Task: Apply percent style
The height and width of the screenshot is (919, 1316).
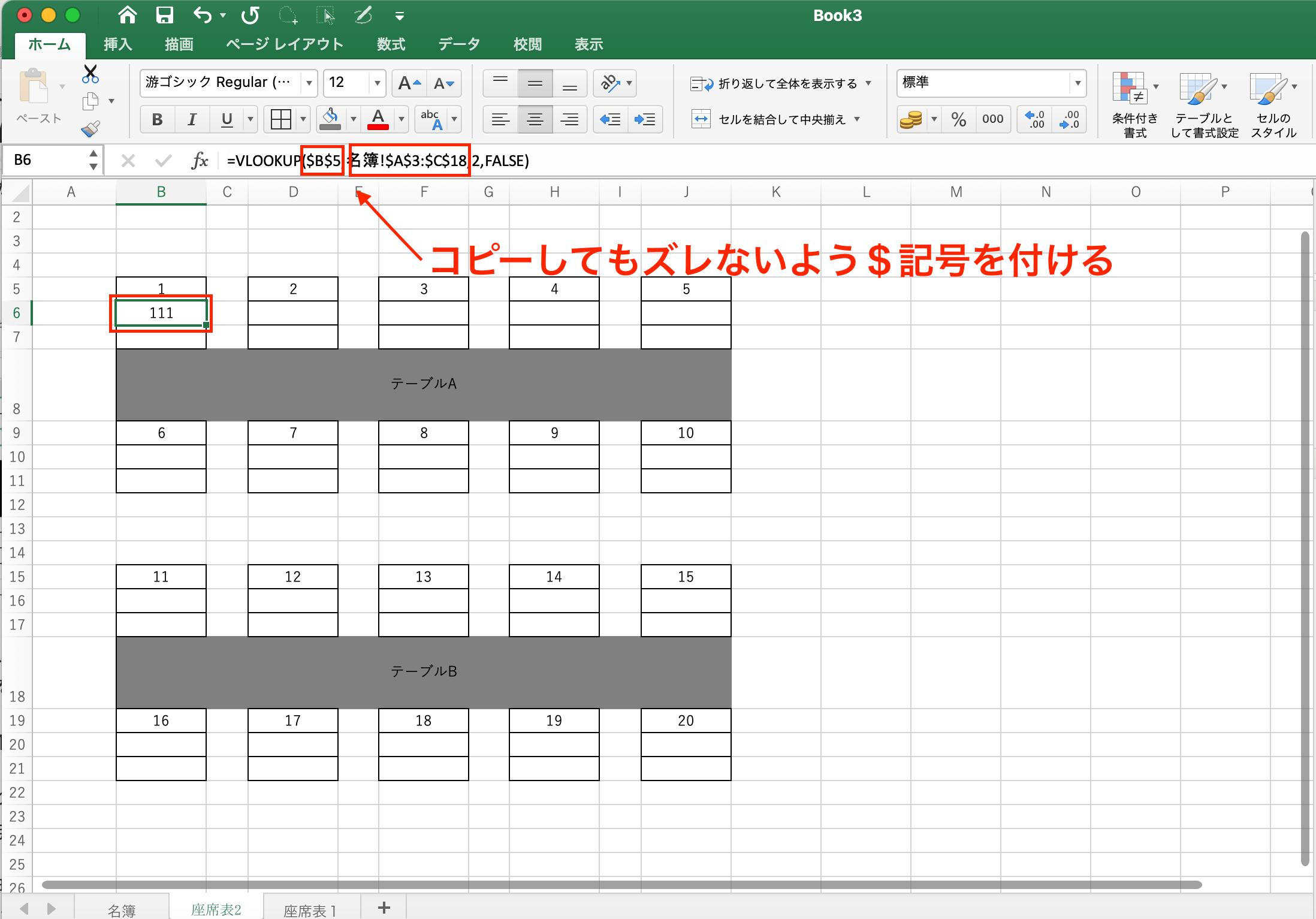Action: point(959,119)
